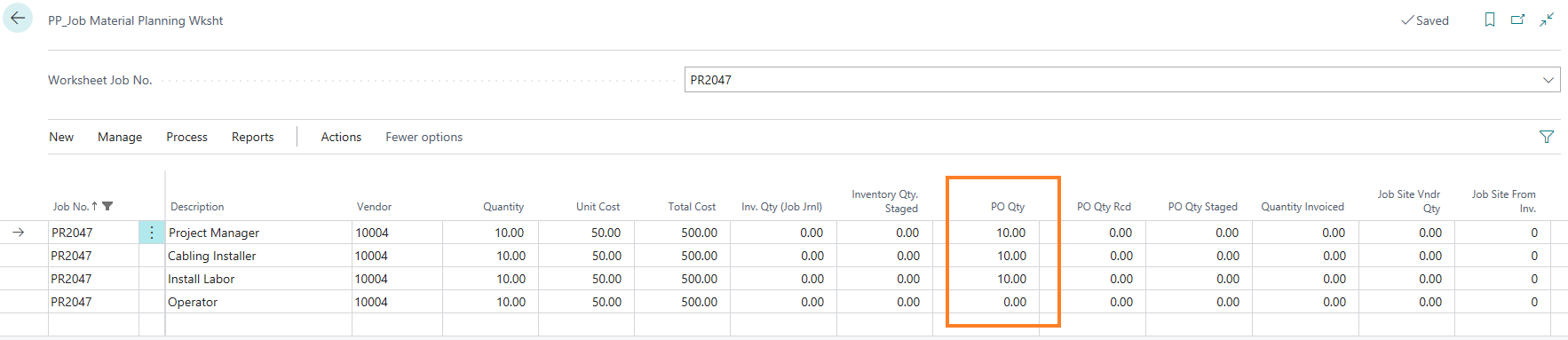Expand Worksheet Job No. dropdown arrow
This screenshot has width=1568, height=340.
tap(1548, 80)
